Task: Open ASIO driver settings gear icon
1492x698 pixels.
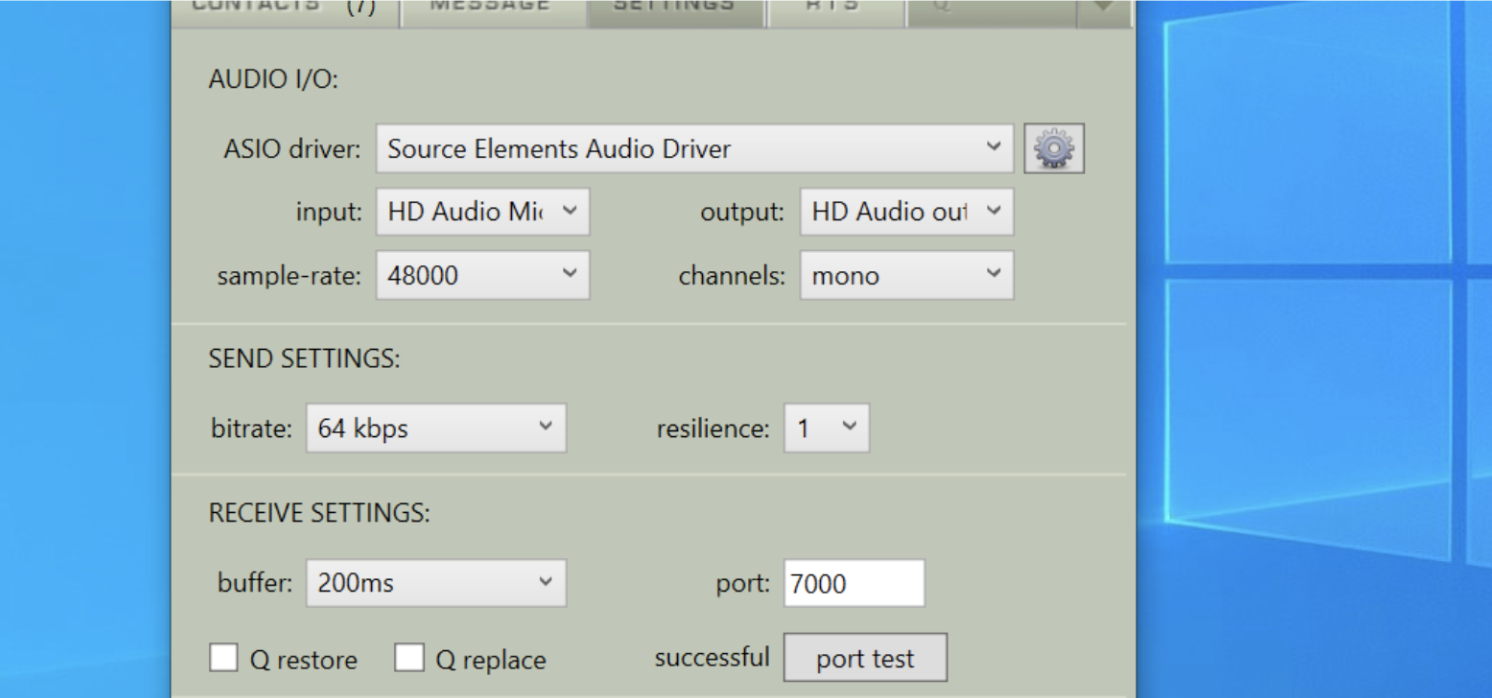Action: (x=1054, y=149)
